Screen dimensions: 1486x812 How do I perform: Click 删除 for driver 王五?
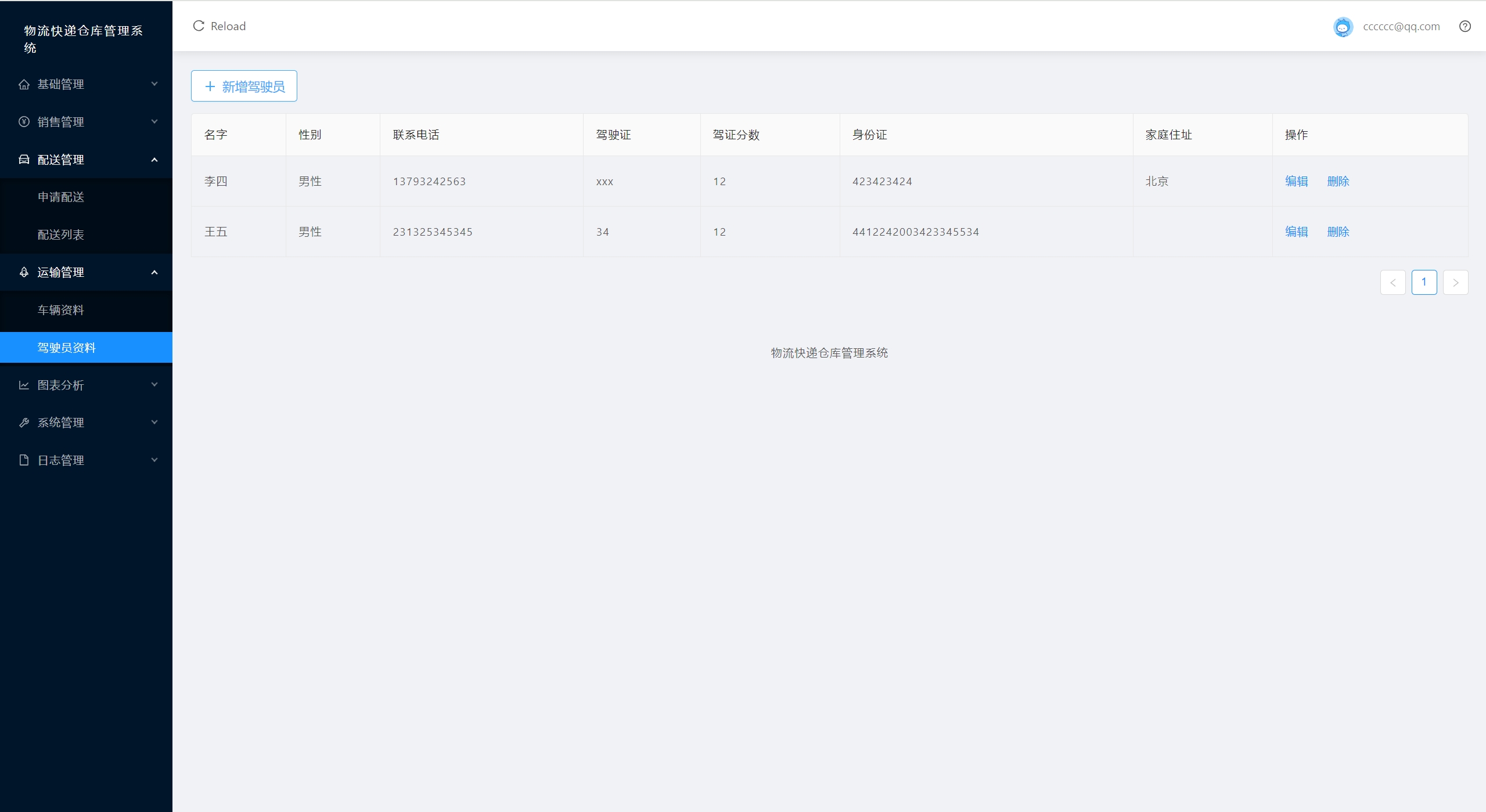pos(1338,232)
